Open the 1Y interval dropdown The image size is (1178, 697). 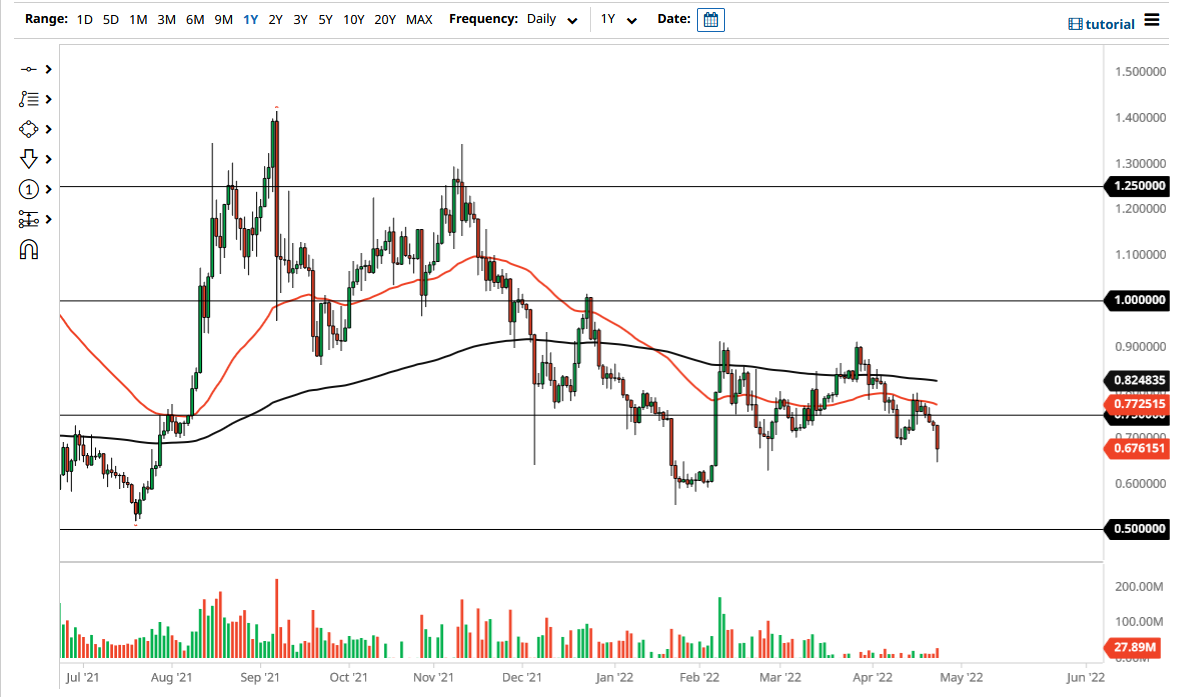point(618,19)
